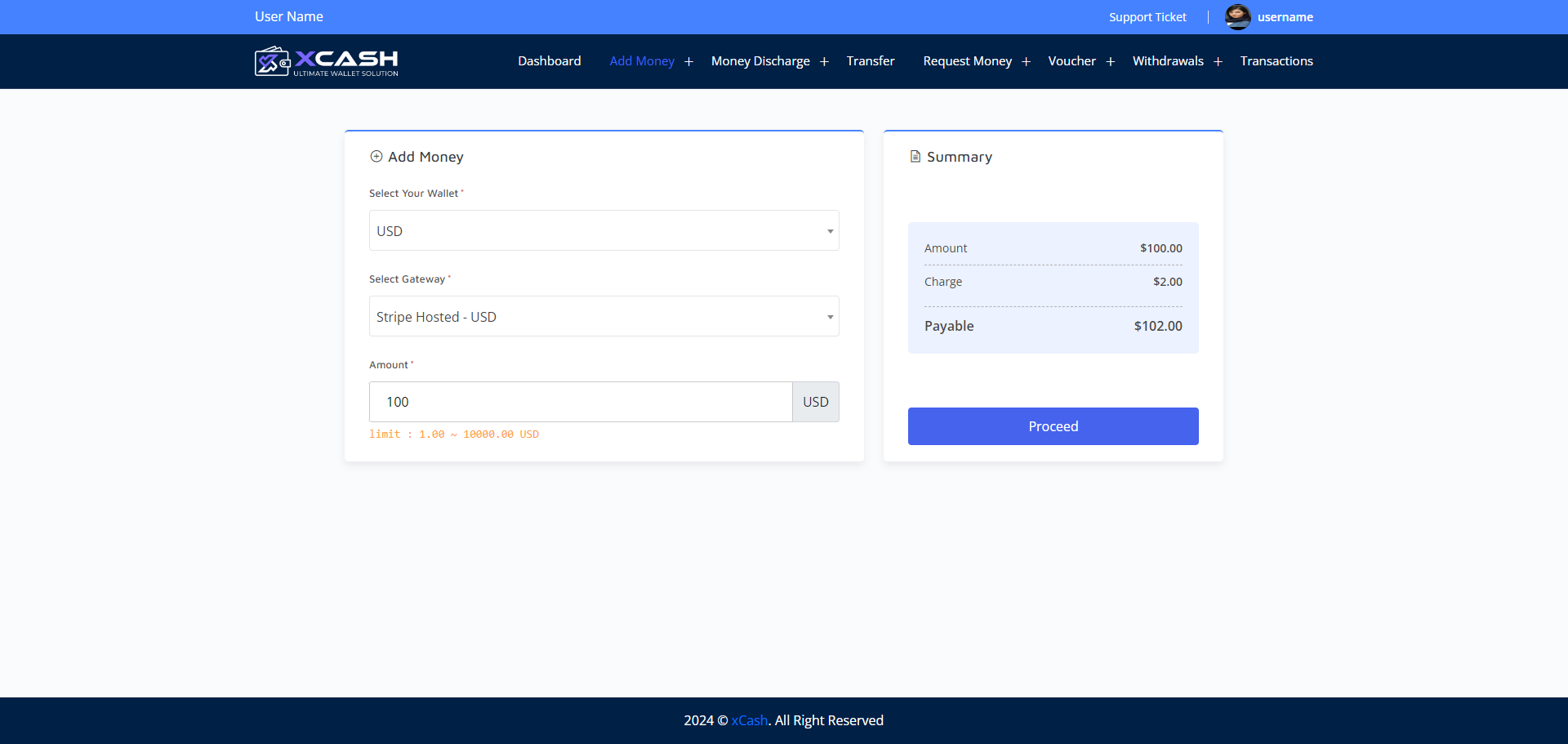Follow the xCash footer link
1568x744 pixels.
pyautogui.click(x=750, y=720)
